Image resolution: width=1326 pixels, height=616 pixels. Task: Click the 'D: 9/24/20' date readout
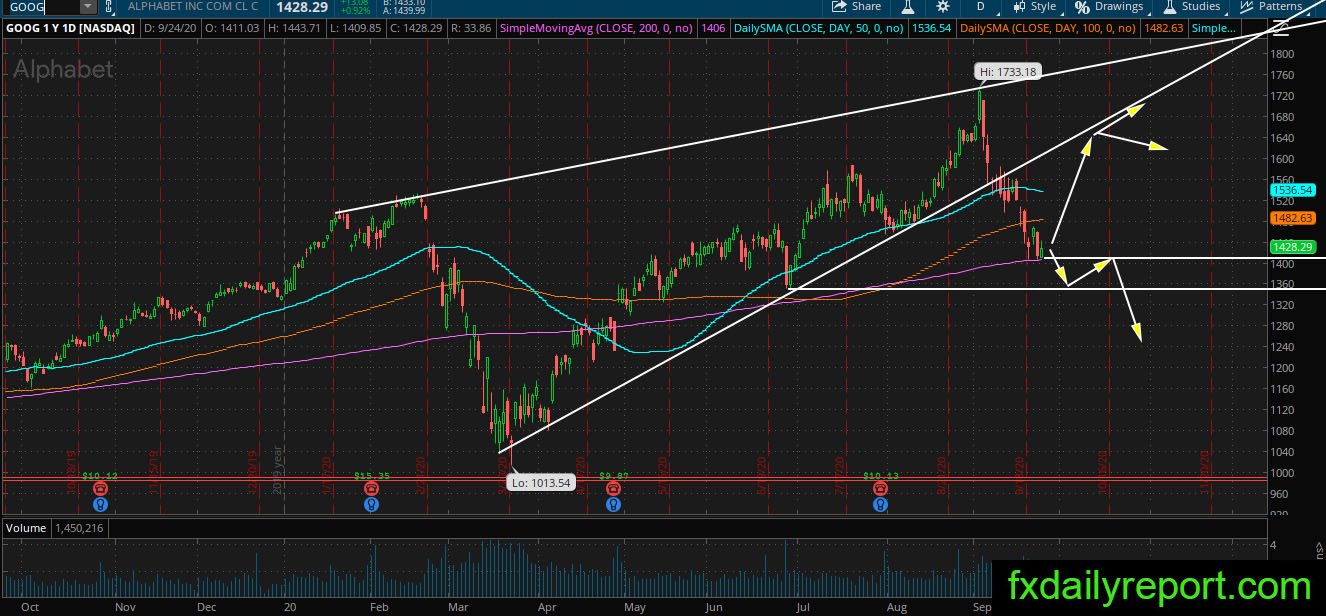click(x=172, y=28)
